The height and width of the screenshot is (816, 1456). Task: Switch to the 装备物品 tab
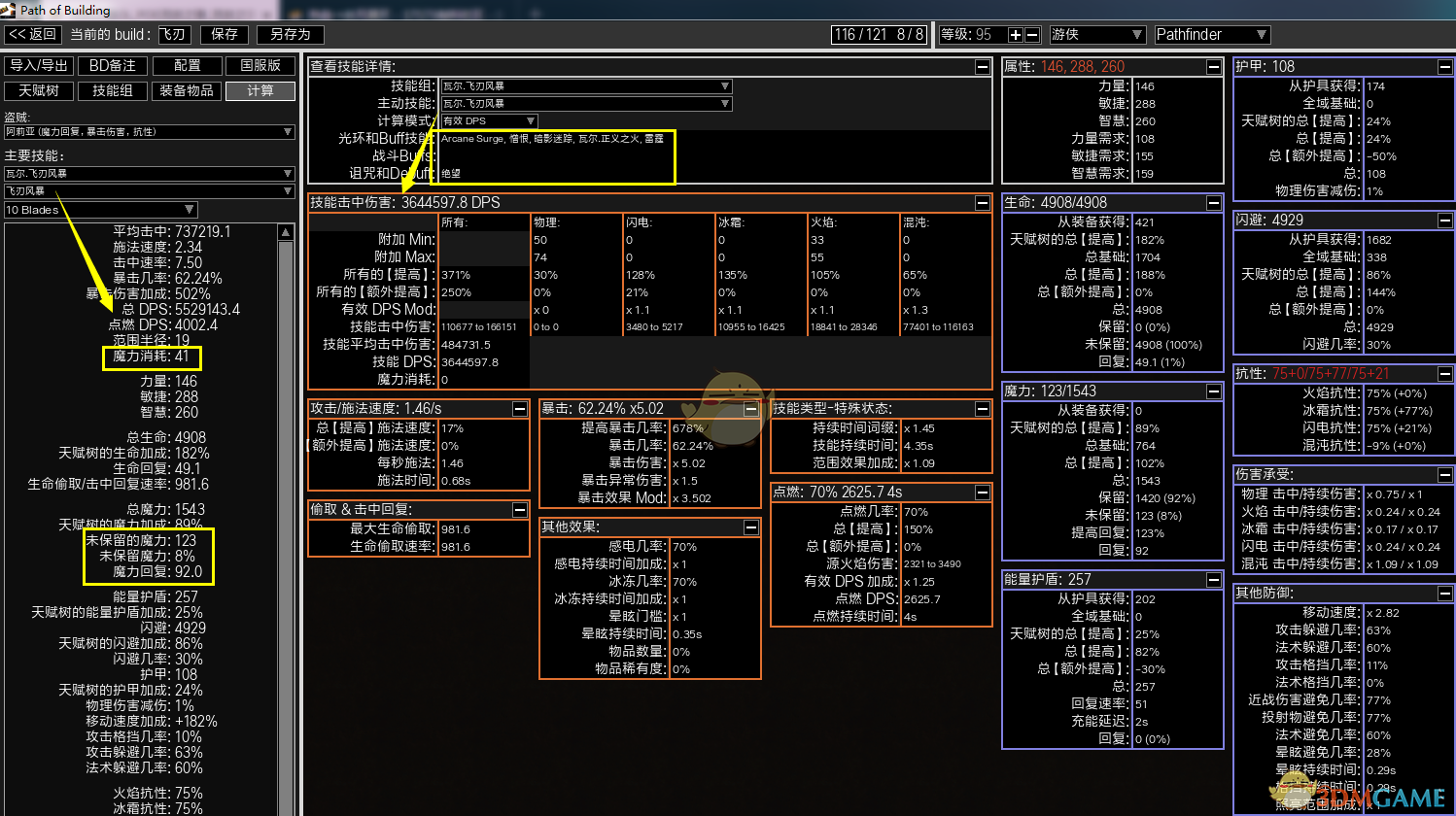pyautogui.click(x=187, y=91)
